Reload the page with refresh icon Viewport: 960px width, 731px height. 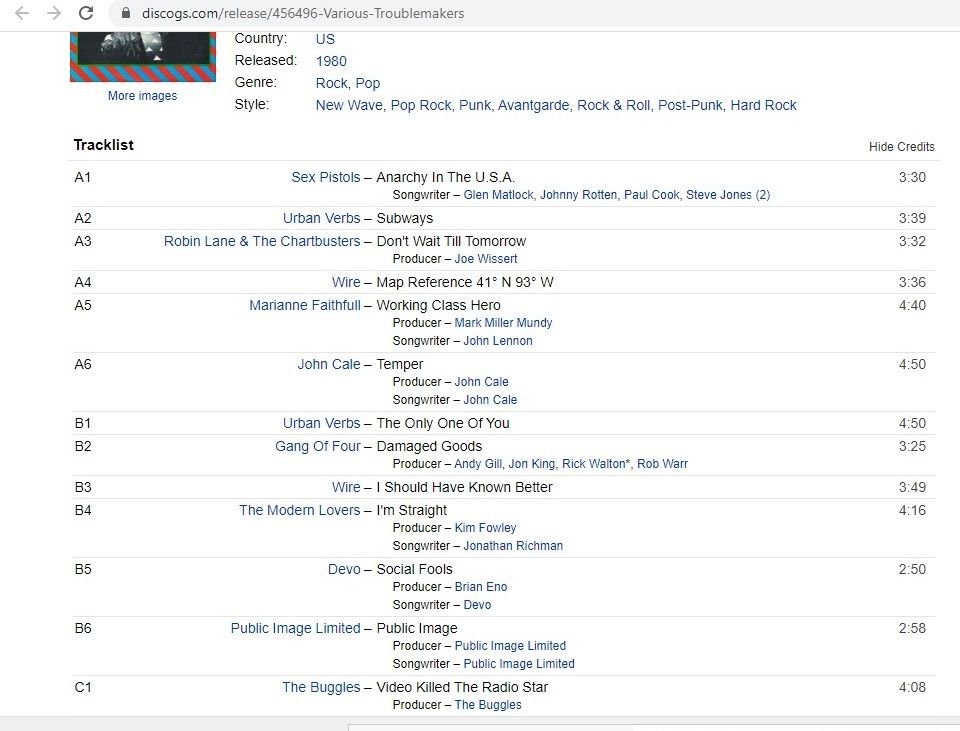click(86, 13)
